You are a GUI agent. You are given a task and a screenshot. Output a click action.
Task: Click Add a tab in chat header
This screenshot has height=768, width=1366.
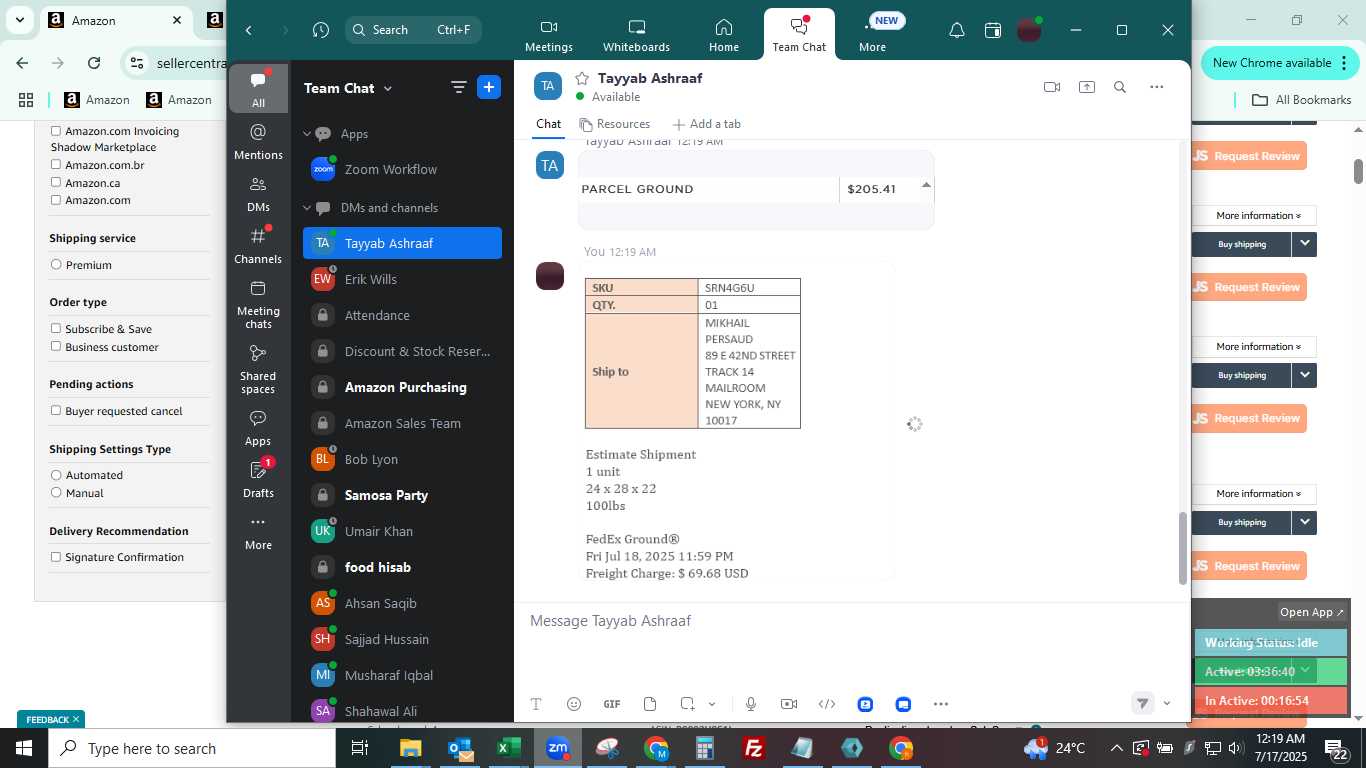pos(706,124)
